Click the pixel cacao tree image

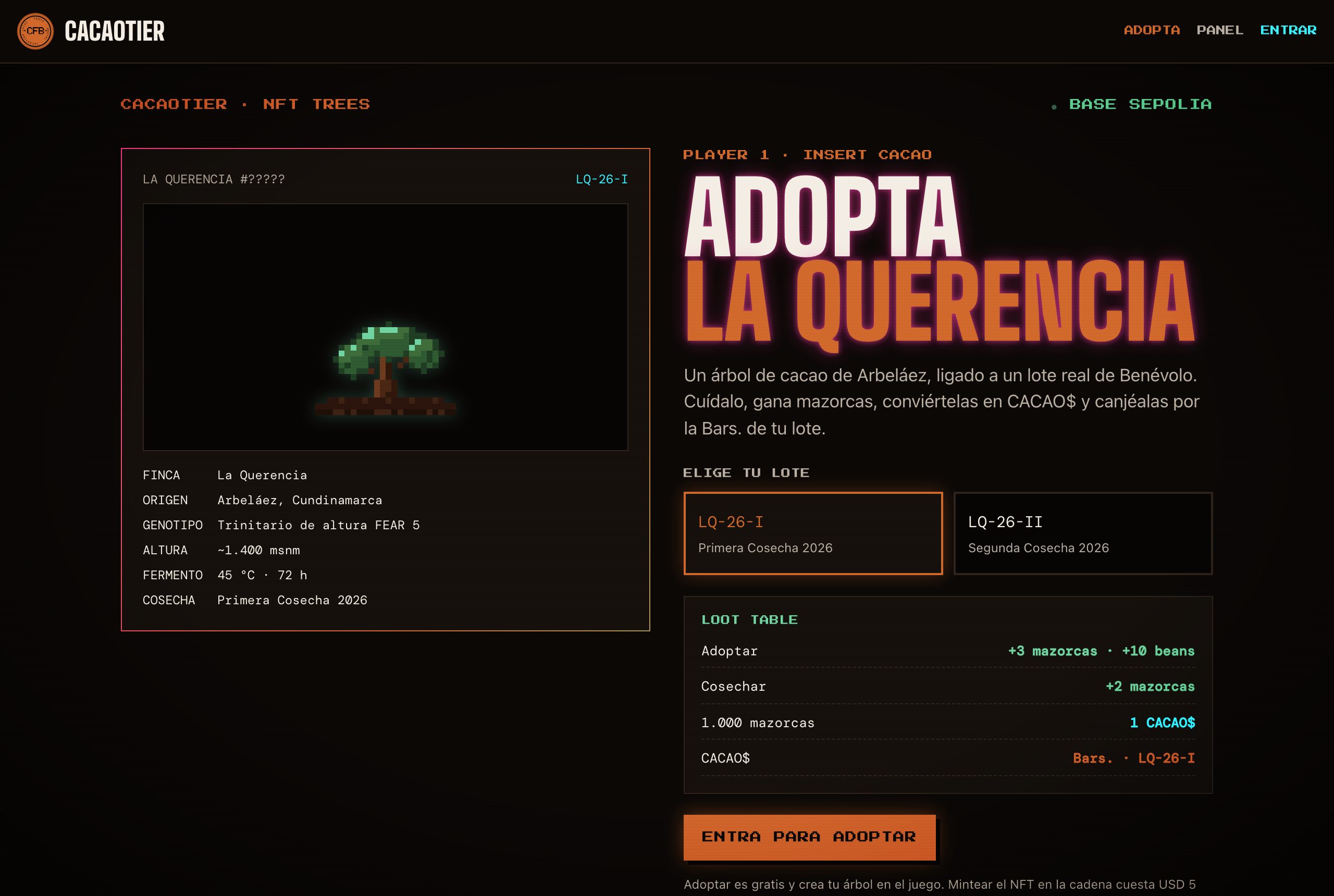click(386, 369)
